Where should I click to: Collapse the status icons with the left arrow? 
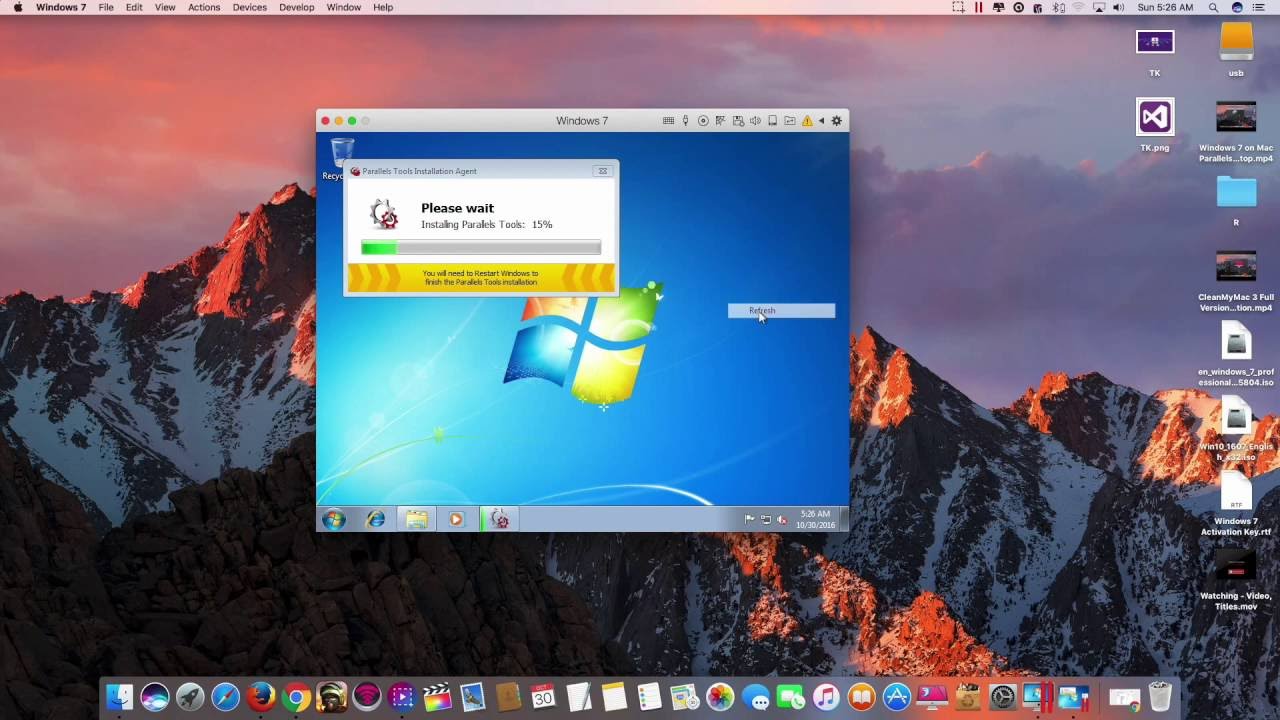(822, 121)
